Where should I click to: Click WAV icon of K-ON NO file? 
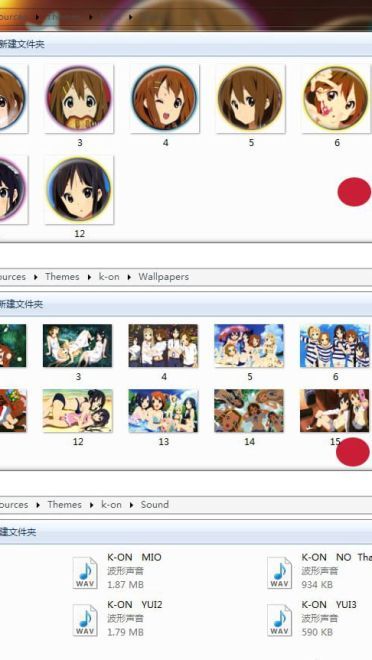point(279,572)
